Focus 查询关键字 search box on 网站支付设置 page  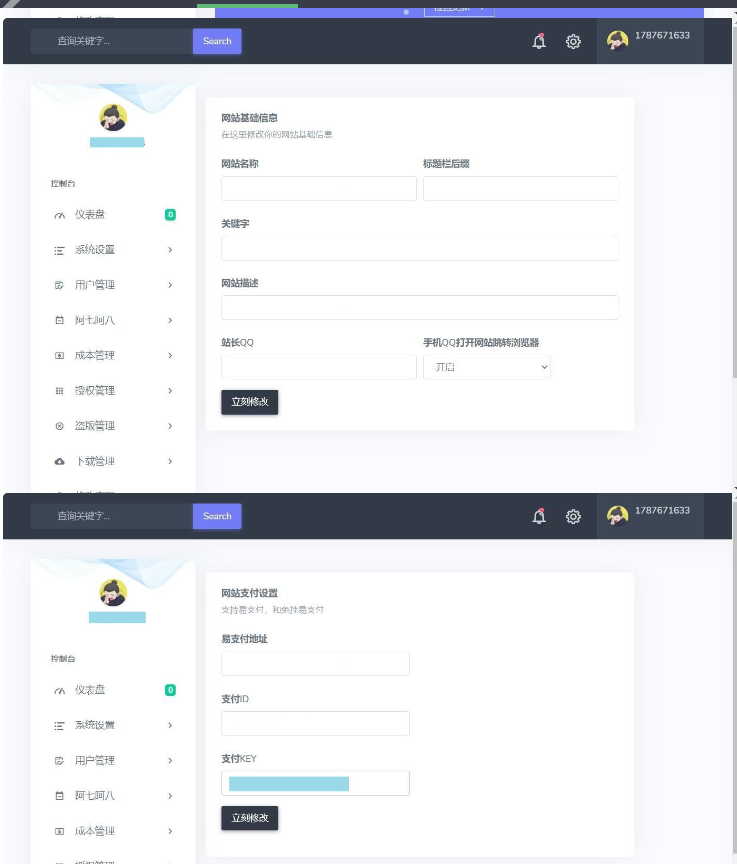tap(112, 516)
